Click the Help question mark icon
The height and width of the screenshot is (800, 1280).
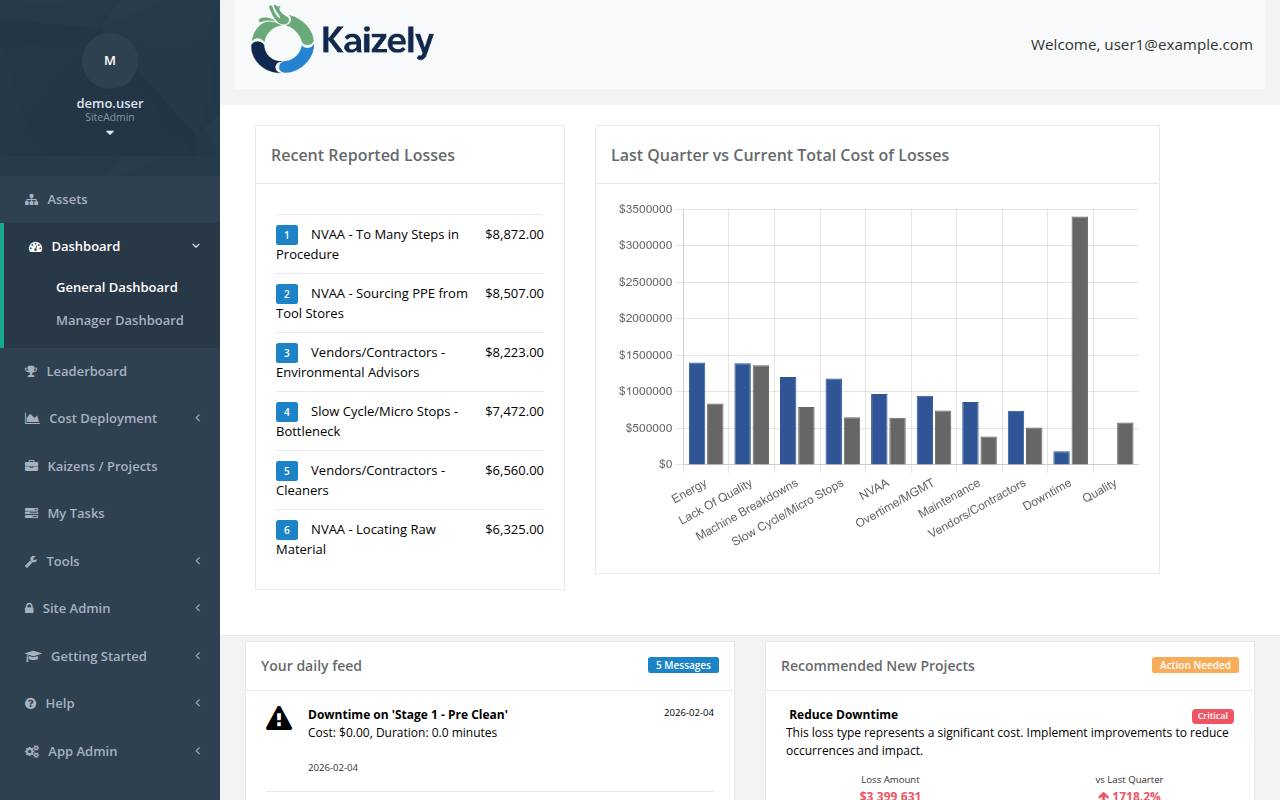pos(30,703)
